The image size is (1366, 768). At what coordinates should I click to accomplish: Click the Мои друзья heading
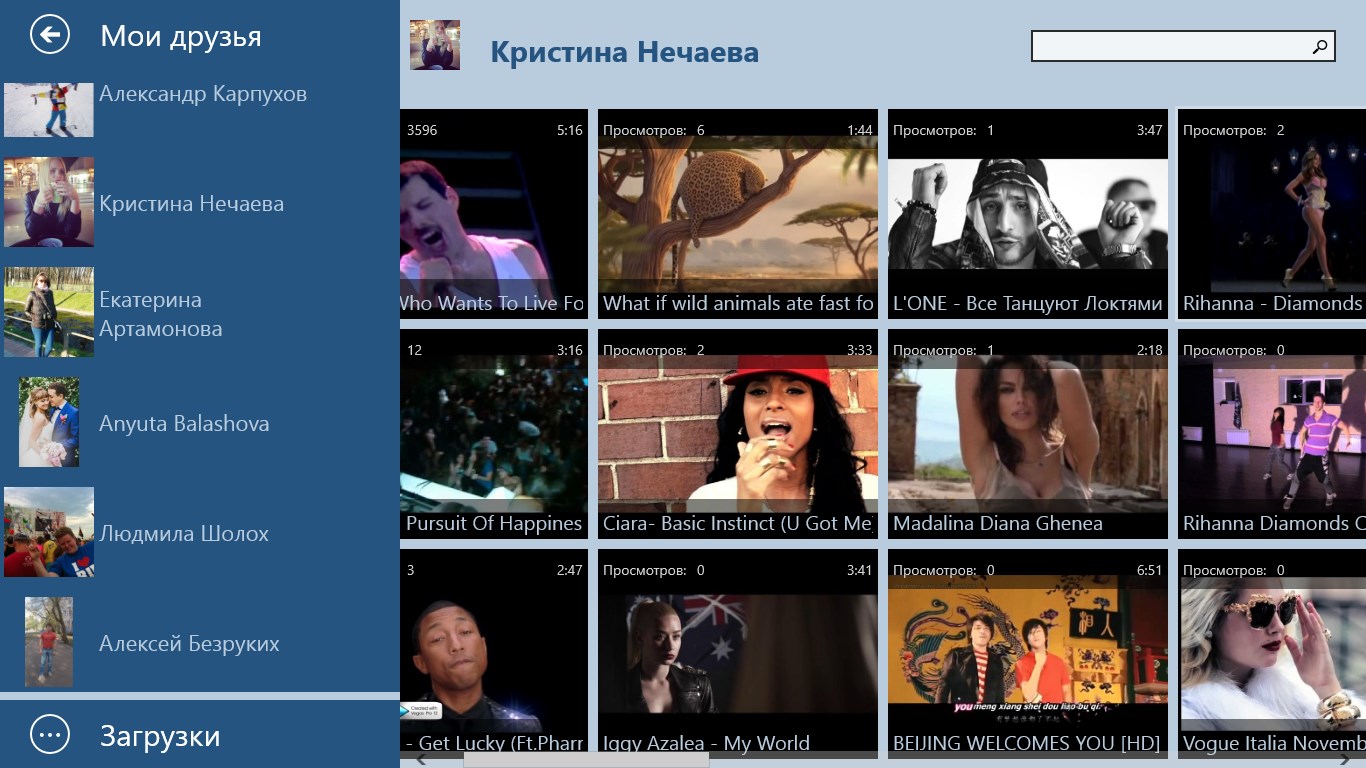pyautogui.click(x=181, y=36)
